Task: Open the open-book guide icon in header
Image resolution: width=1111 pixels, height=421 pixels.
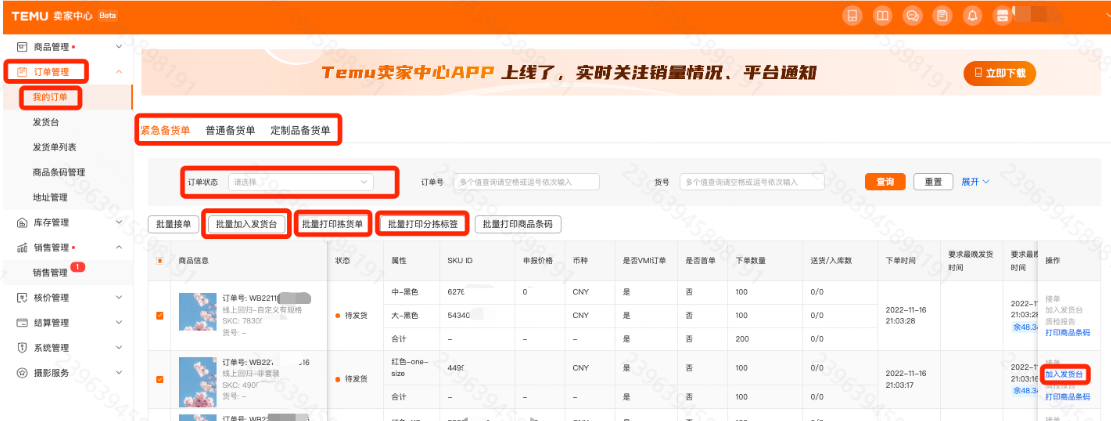Action: (882, 16)
